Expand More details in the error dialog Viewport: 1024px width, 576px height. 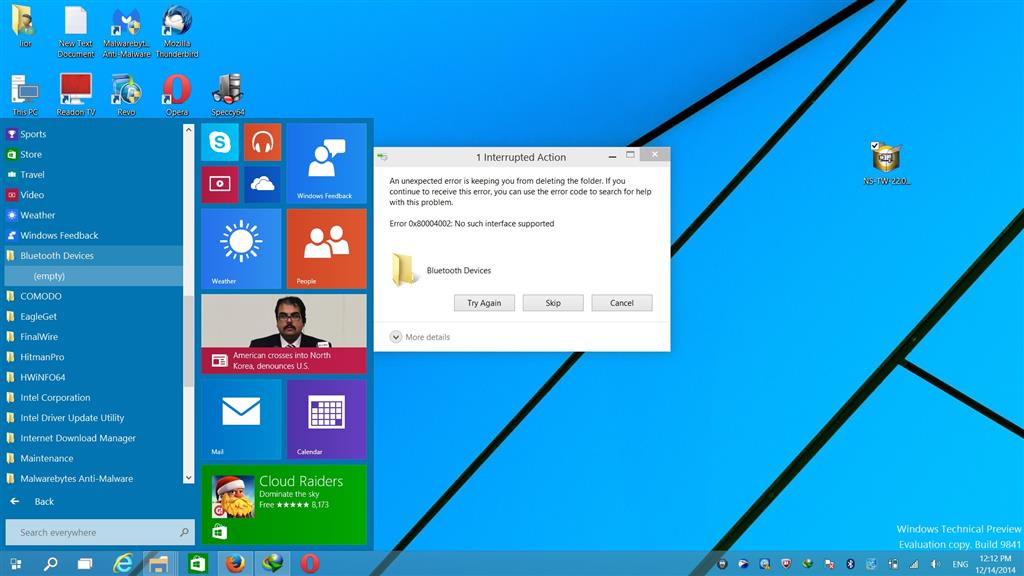click(x=420, y=337)
